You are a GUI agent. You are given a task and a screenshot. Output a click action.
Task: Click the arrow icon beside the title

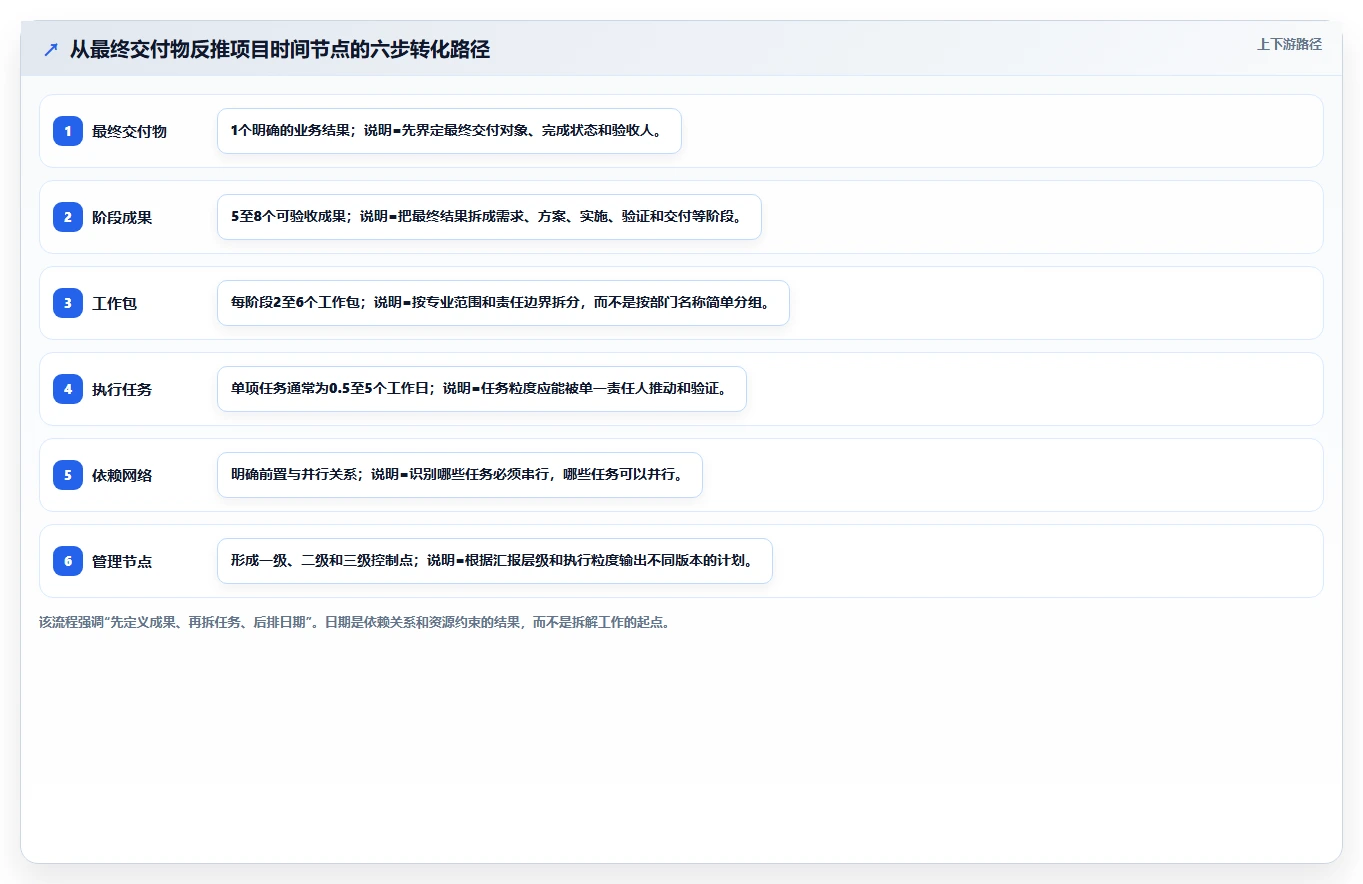tap(51, 50)
